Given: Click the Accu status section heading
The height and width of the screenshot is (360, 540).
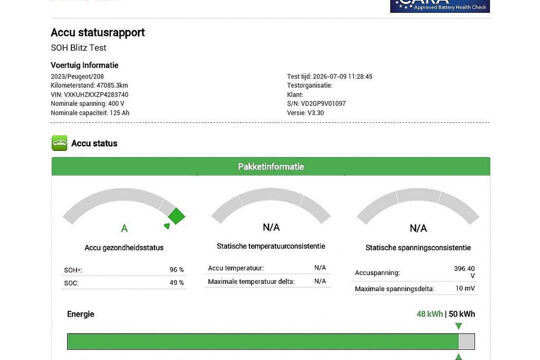Looking at the screenshot, I should coord(94,143).
